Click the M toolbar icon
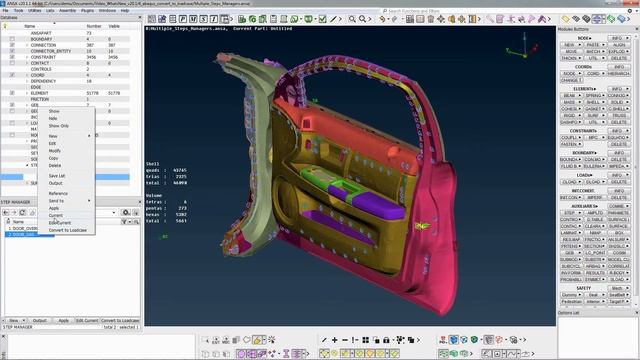This screenshot has width=640, height=360. pyautogui.click(x=193, y=19)
